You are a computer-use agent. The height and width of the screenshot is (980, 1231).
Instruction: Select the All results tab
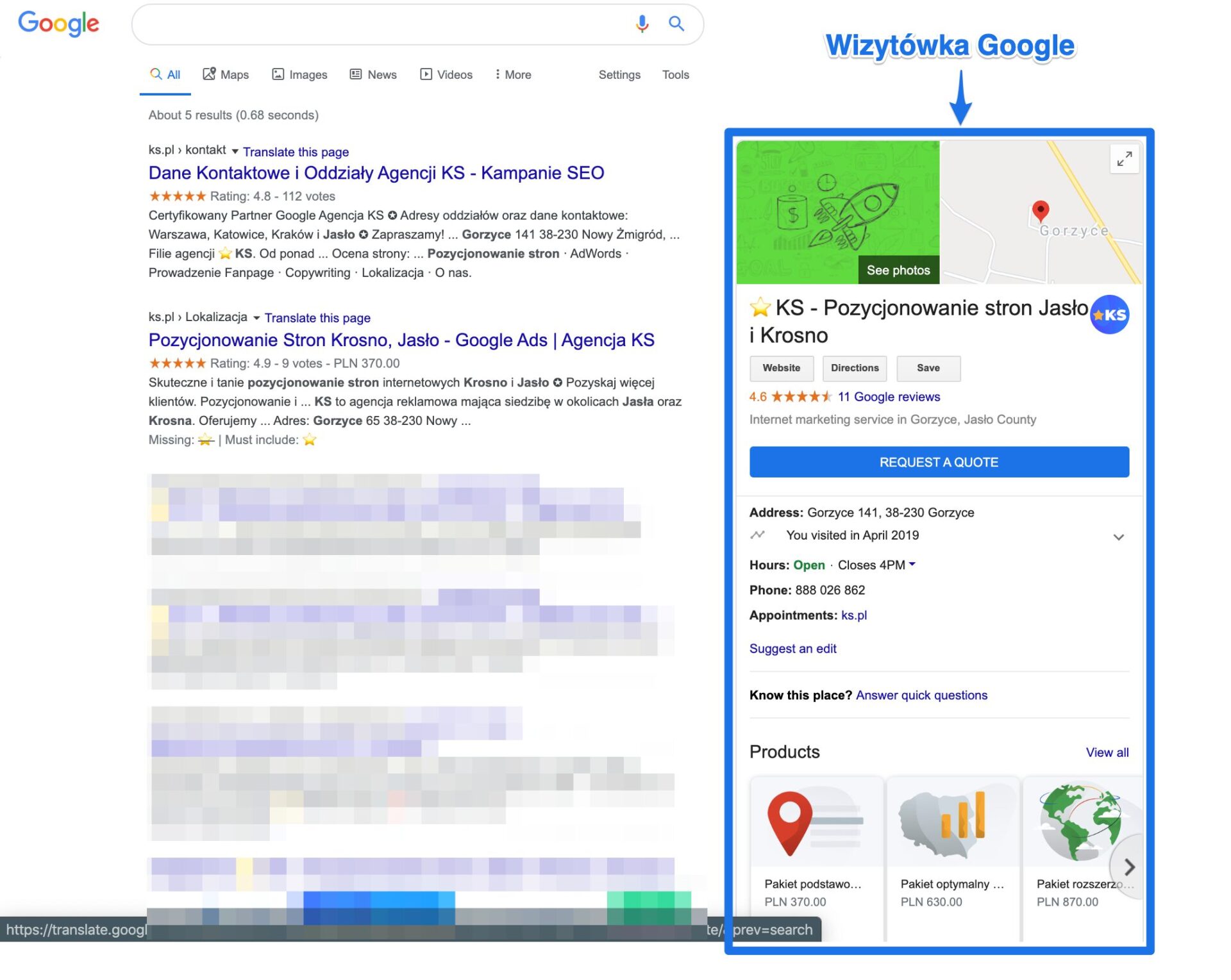tap(165, 74)
